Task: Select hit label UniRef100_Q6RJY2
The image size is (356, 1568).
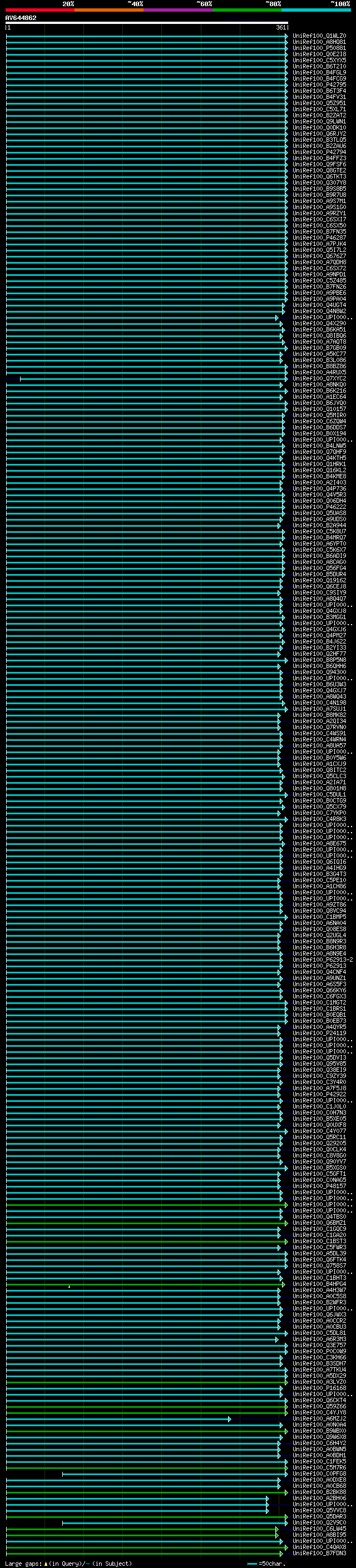Action: 319,134
